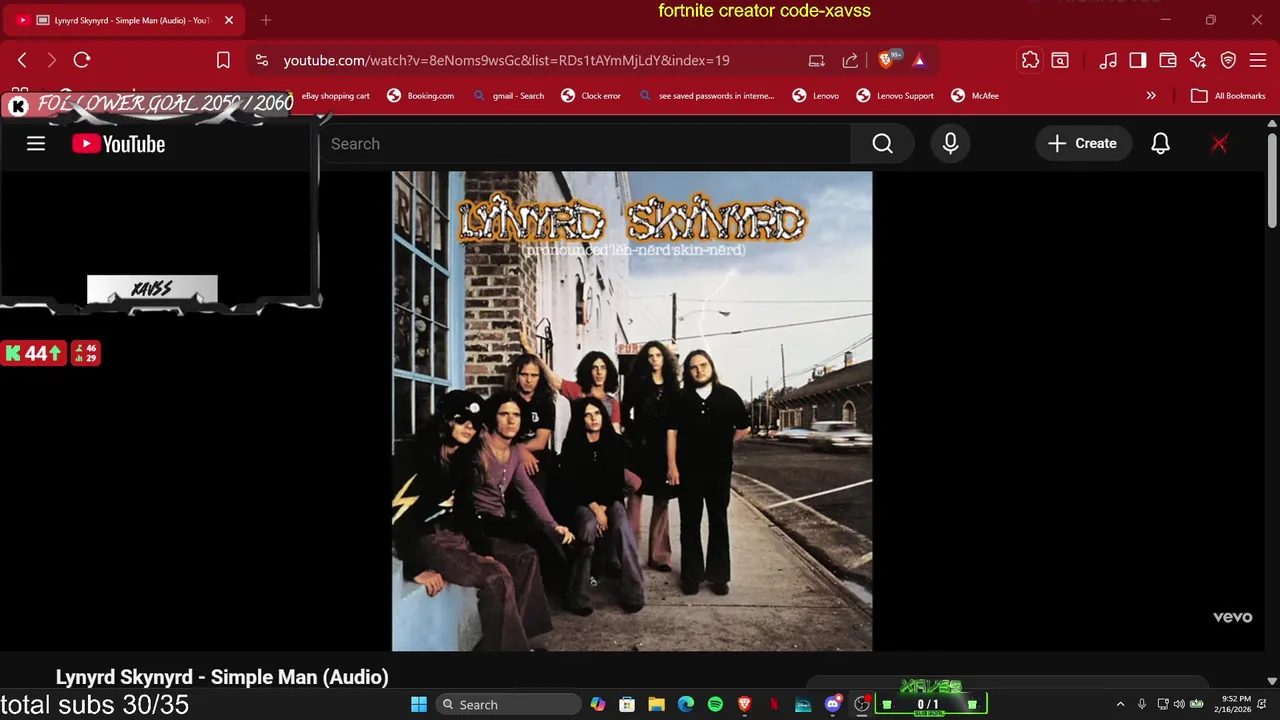
Task: Open the Brave playlist music icon
Action: 1108,60
